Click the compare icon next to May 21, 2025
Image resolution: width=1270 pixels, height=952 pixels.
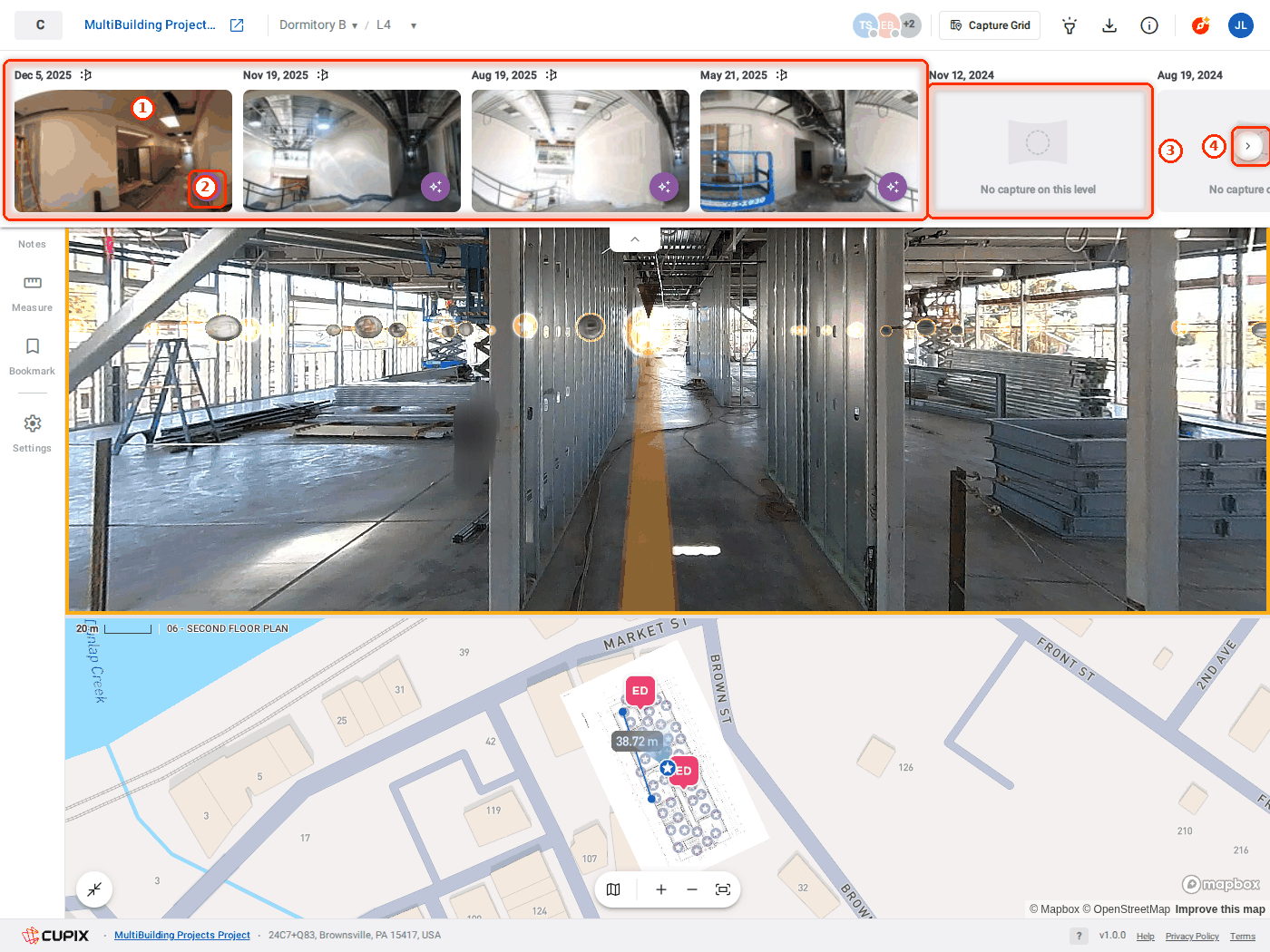click(782, 75)
